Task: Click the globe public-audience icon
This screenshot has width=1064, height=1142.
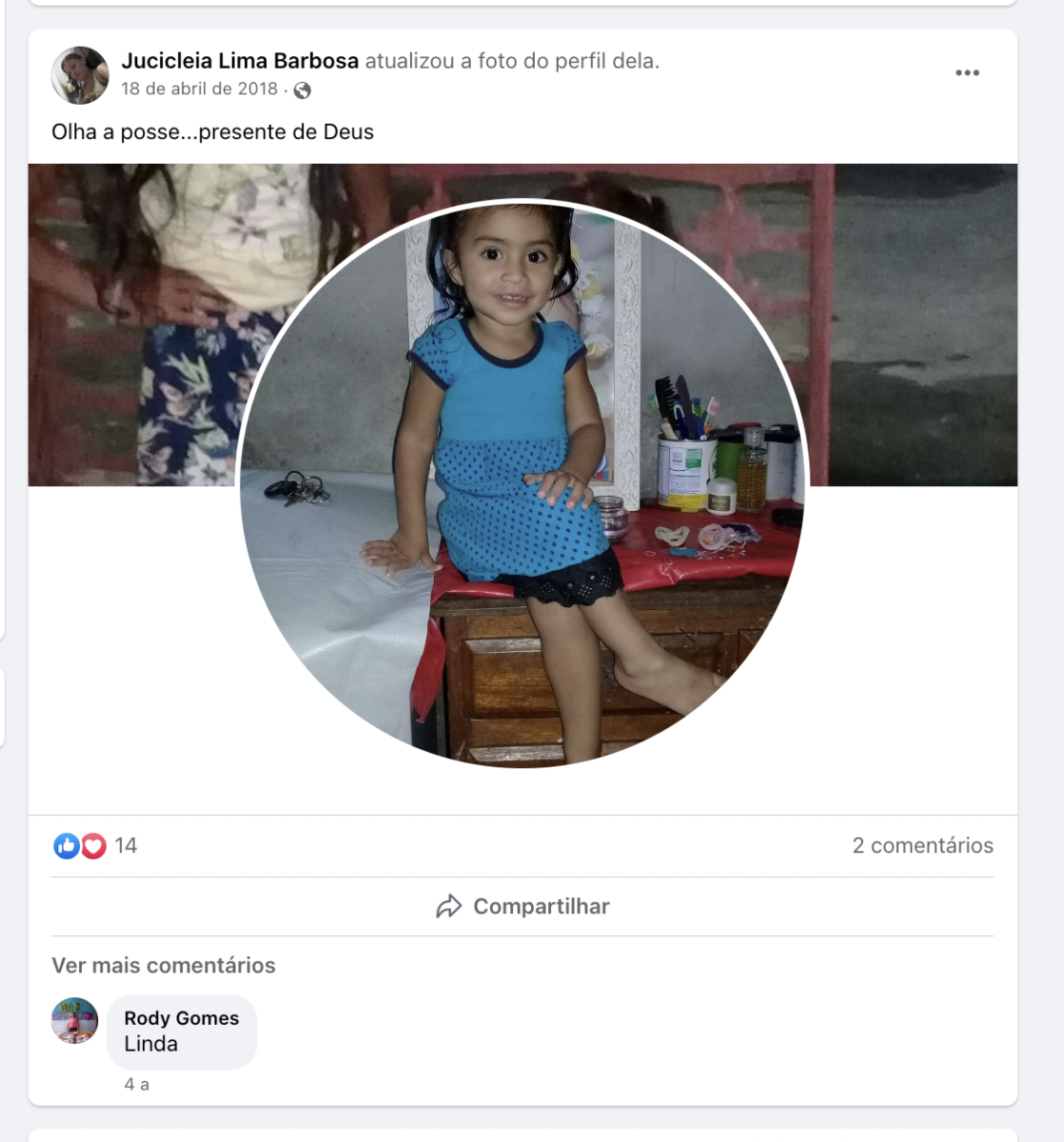Action: click(x=303, y=90)
